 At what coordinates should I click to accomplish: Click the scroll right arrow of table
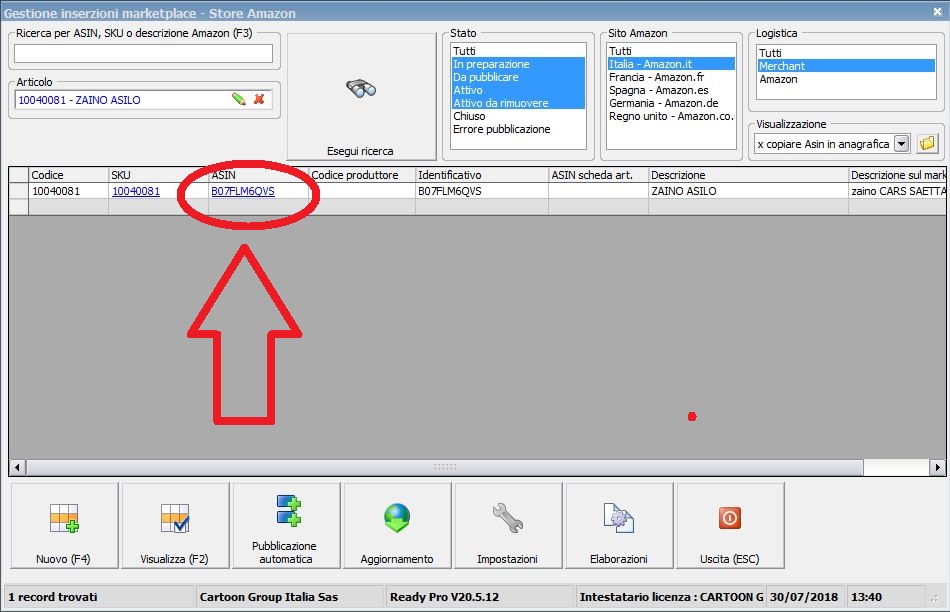click(937, 467)
